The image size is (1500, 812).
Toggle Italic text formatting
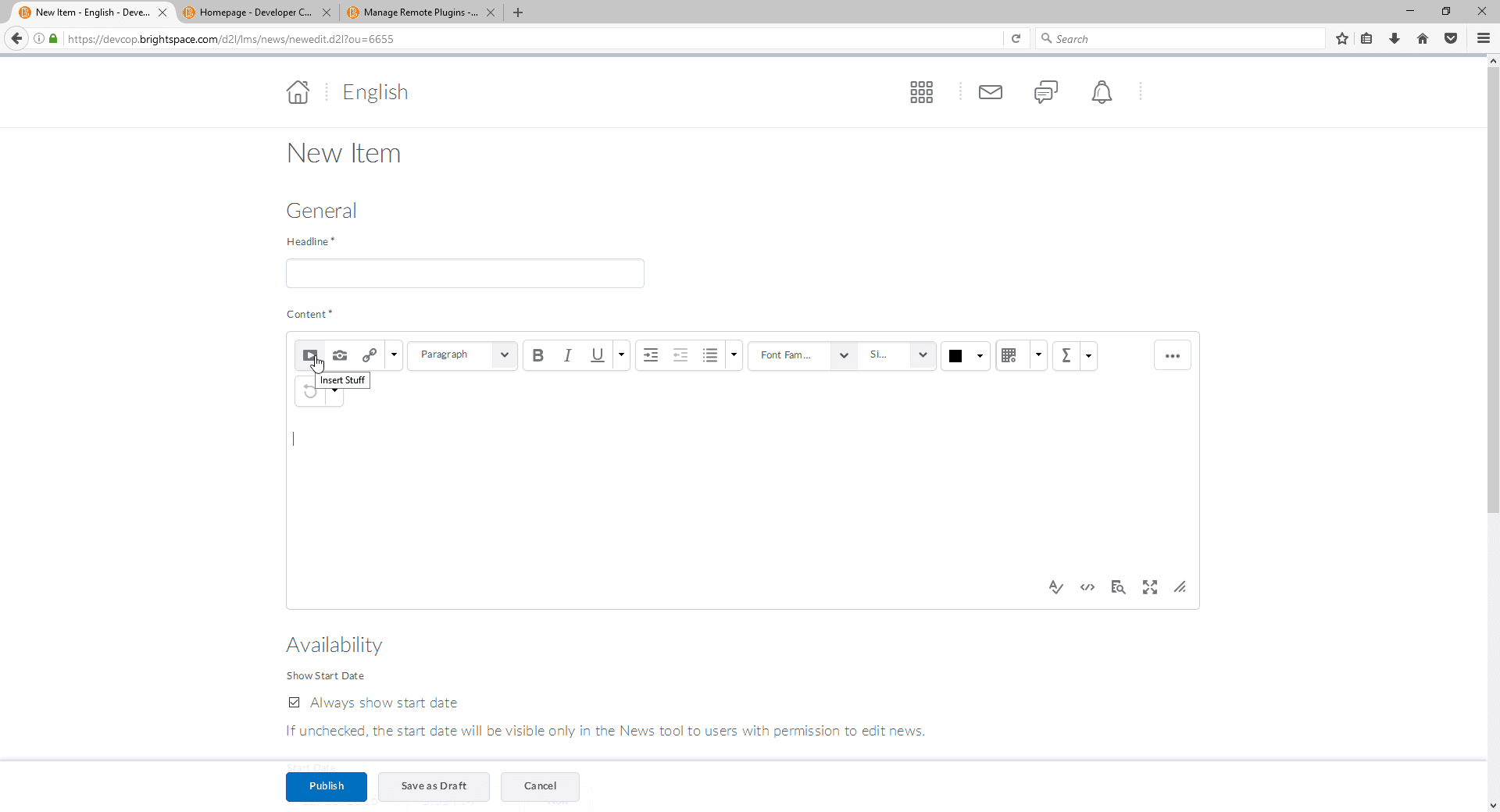(x=568, y=355)
